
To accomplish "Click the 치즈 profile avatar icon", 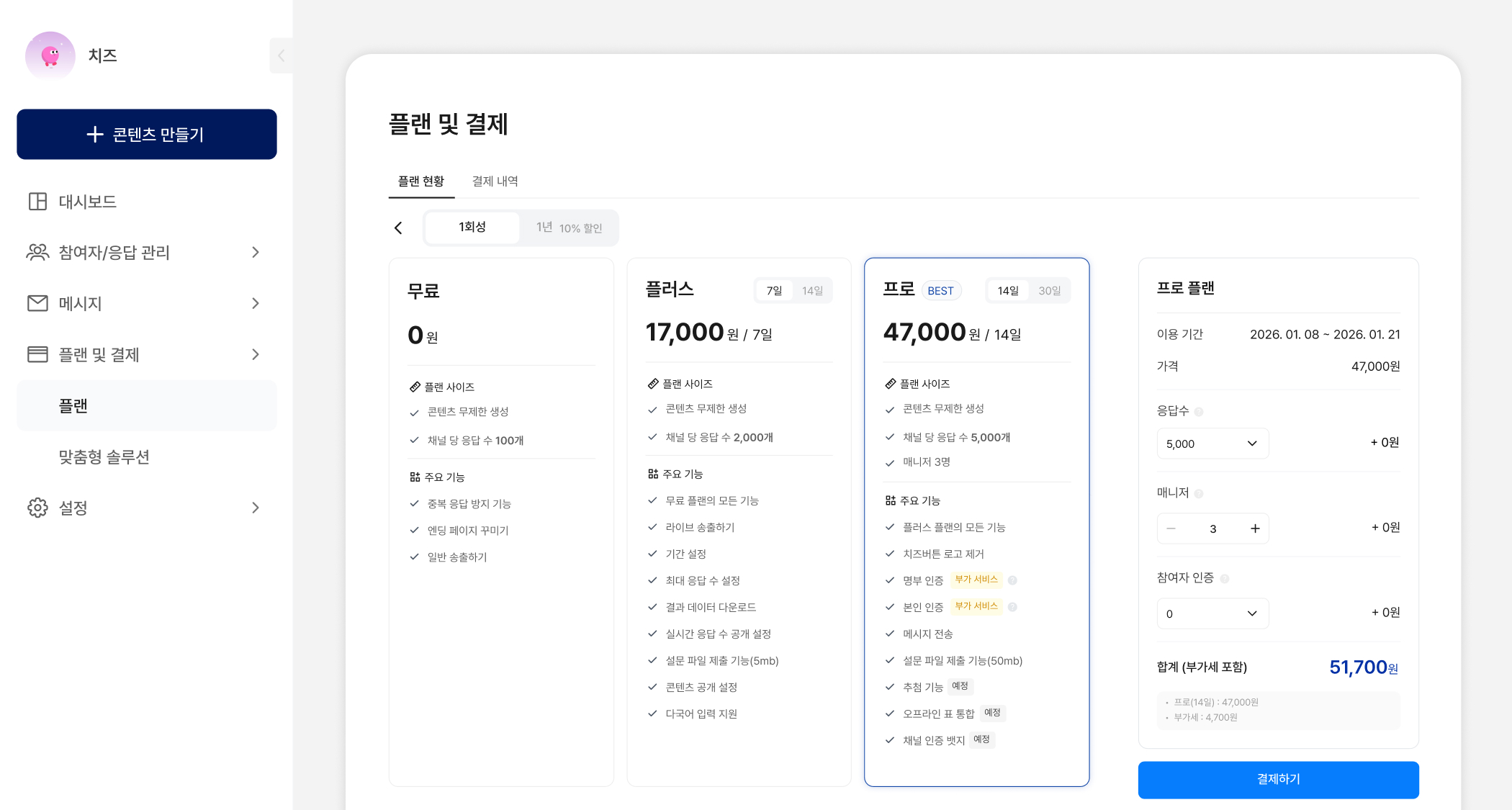I will (50, 55).
